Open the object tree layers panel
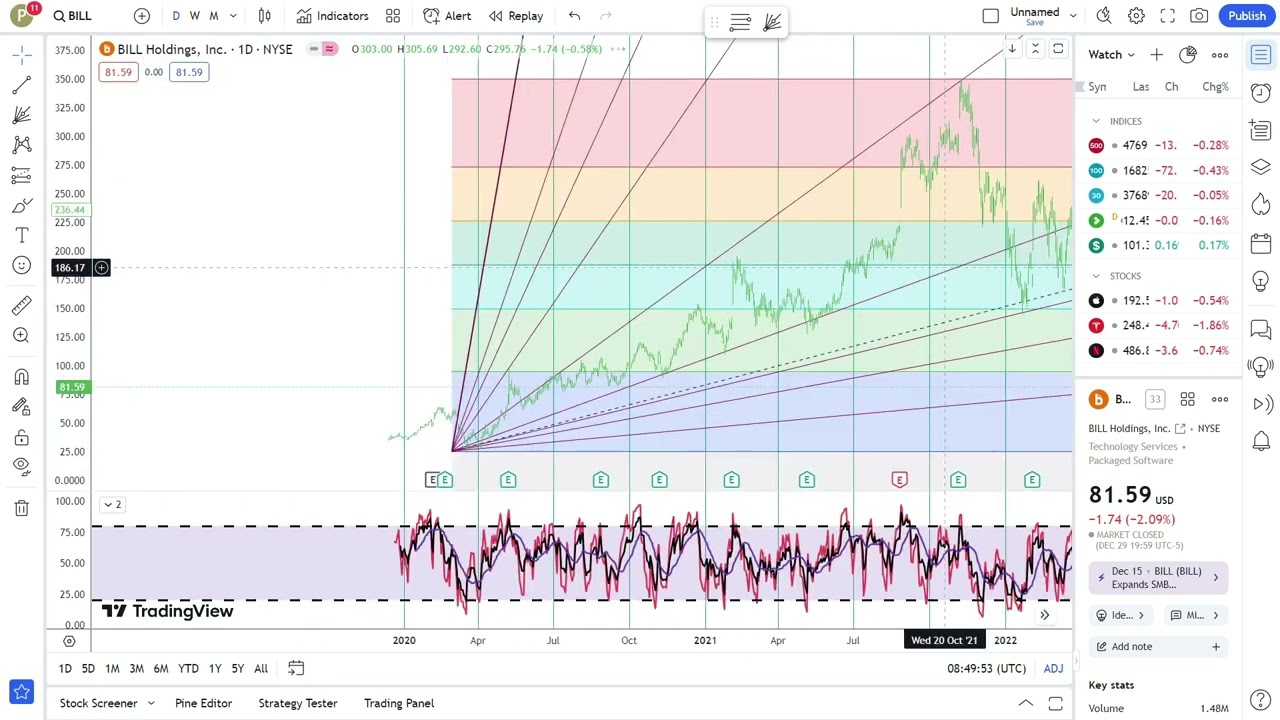 [1261, 167]
